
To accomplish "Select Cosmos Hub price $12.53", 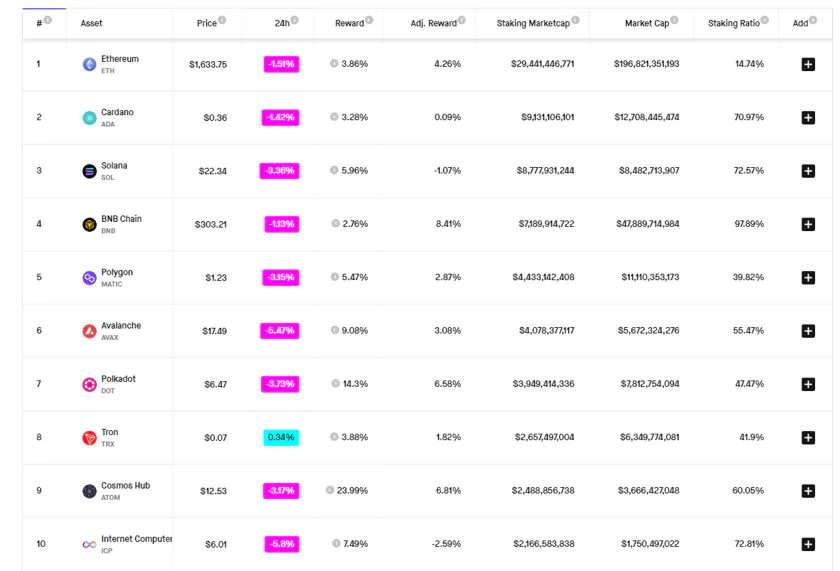I will [x=213, y=491].
